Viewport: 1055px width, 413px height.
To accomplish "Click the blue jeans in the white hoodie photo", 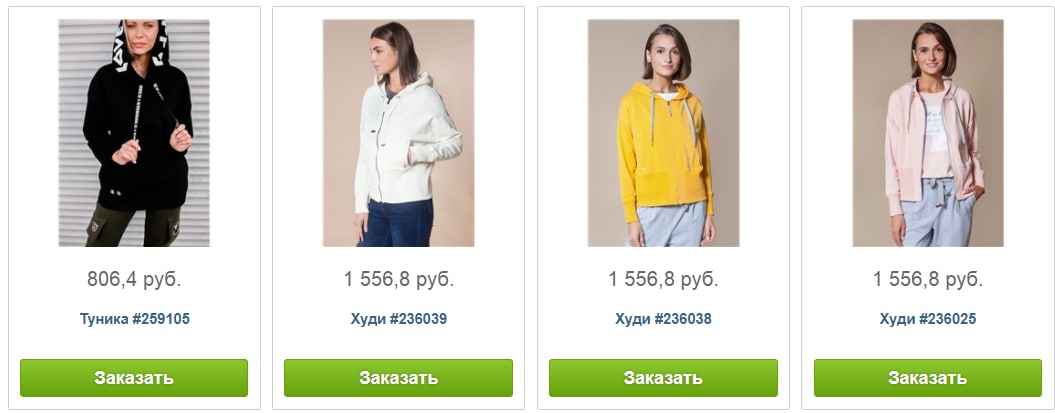I will [396, 223].
